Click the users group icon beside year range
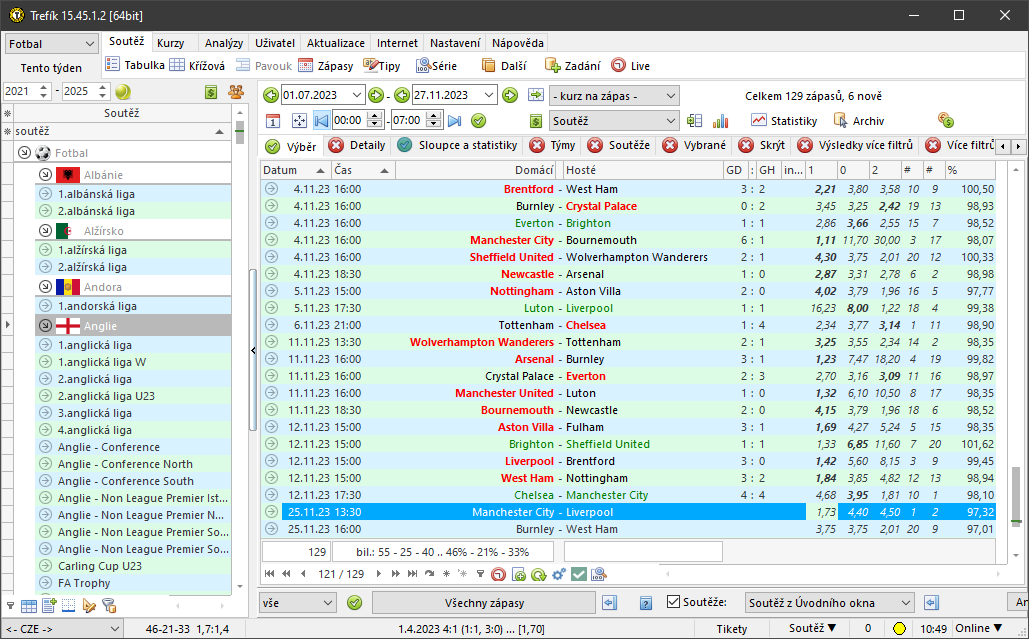The image size is (1029, 639). point(236,92)
